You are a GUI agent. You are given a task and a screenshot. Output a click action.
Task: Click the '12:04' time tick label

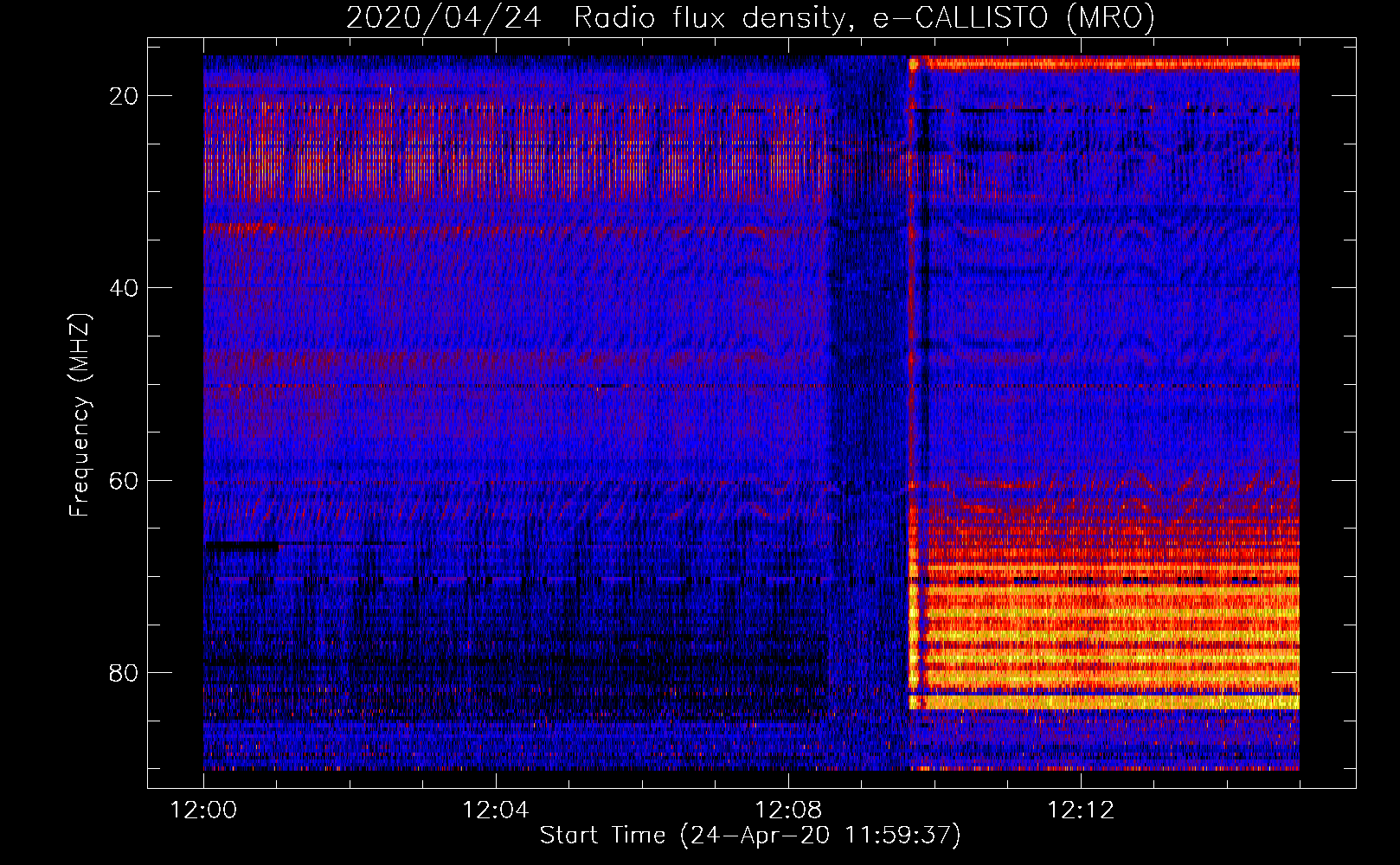pos(496,811)
